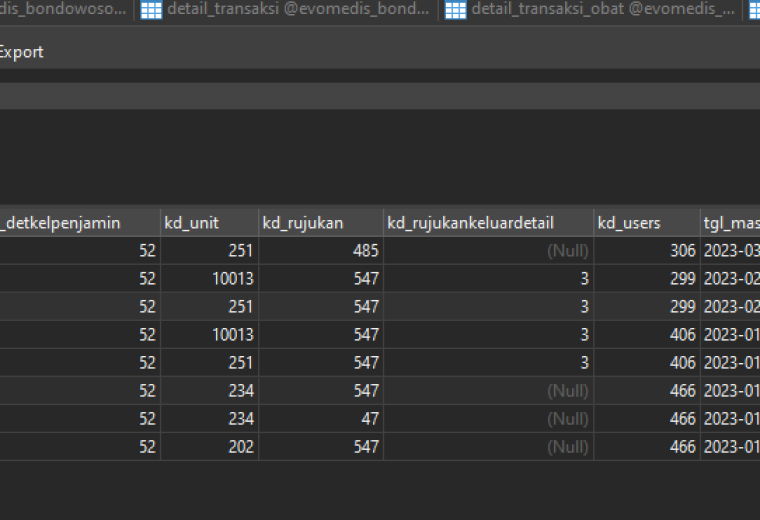
Task: Sort by kd_unit column header
Action: point(209,223)
